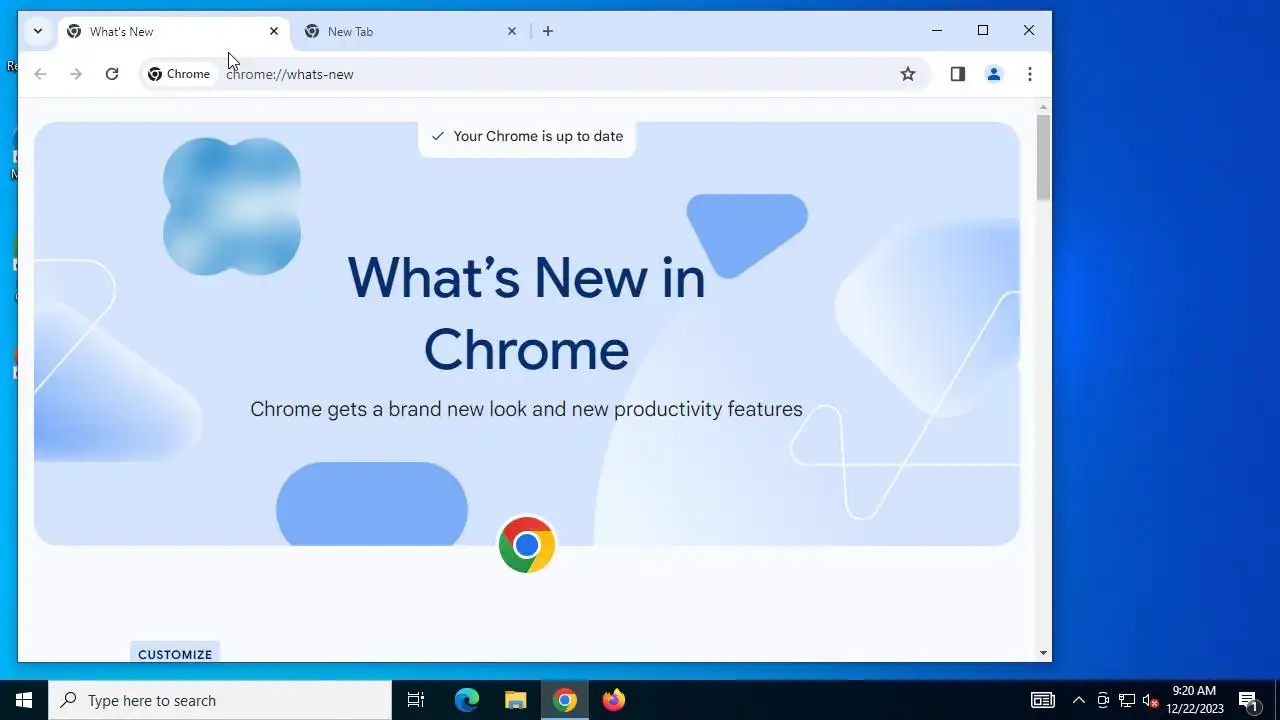Bookmark this page with star icon

click(908, 74)
